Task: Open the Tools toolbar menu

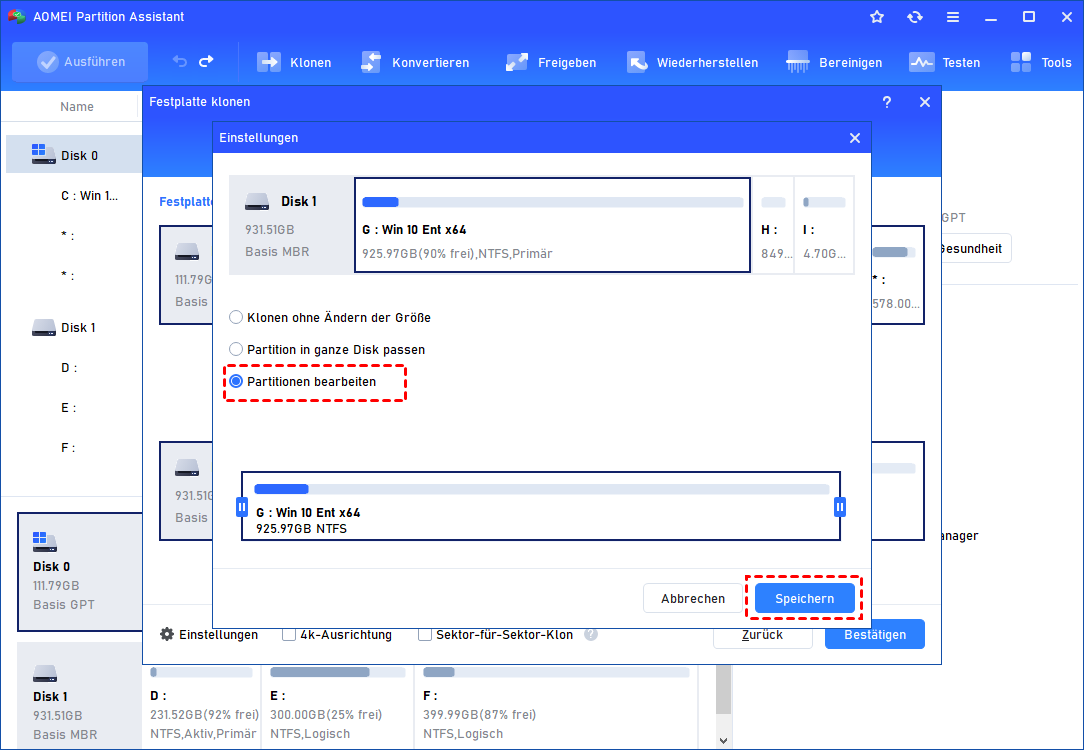Action: click(x=1040, y=62)
